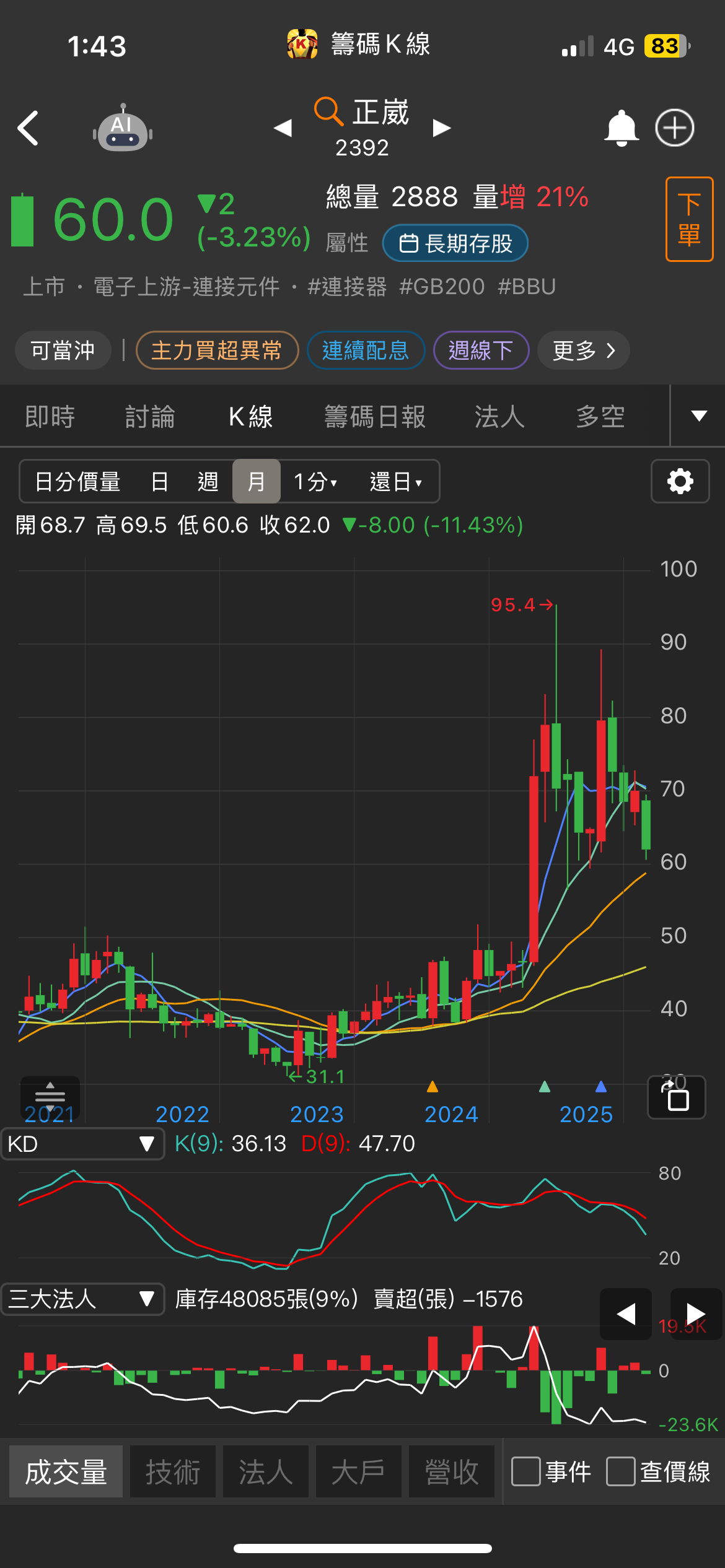Add stock to watchlist with plus icon
Image resolution: width=725 pixels, height=1568 pixels.
coord(675,128)
